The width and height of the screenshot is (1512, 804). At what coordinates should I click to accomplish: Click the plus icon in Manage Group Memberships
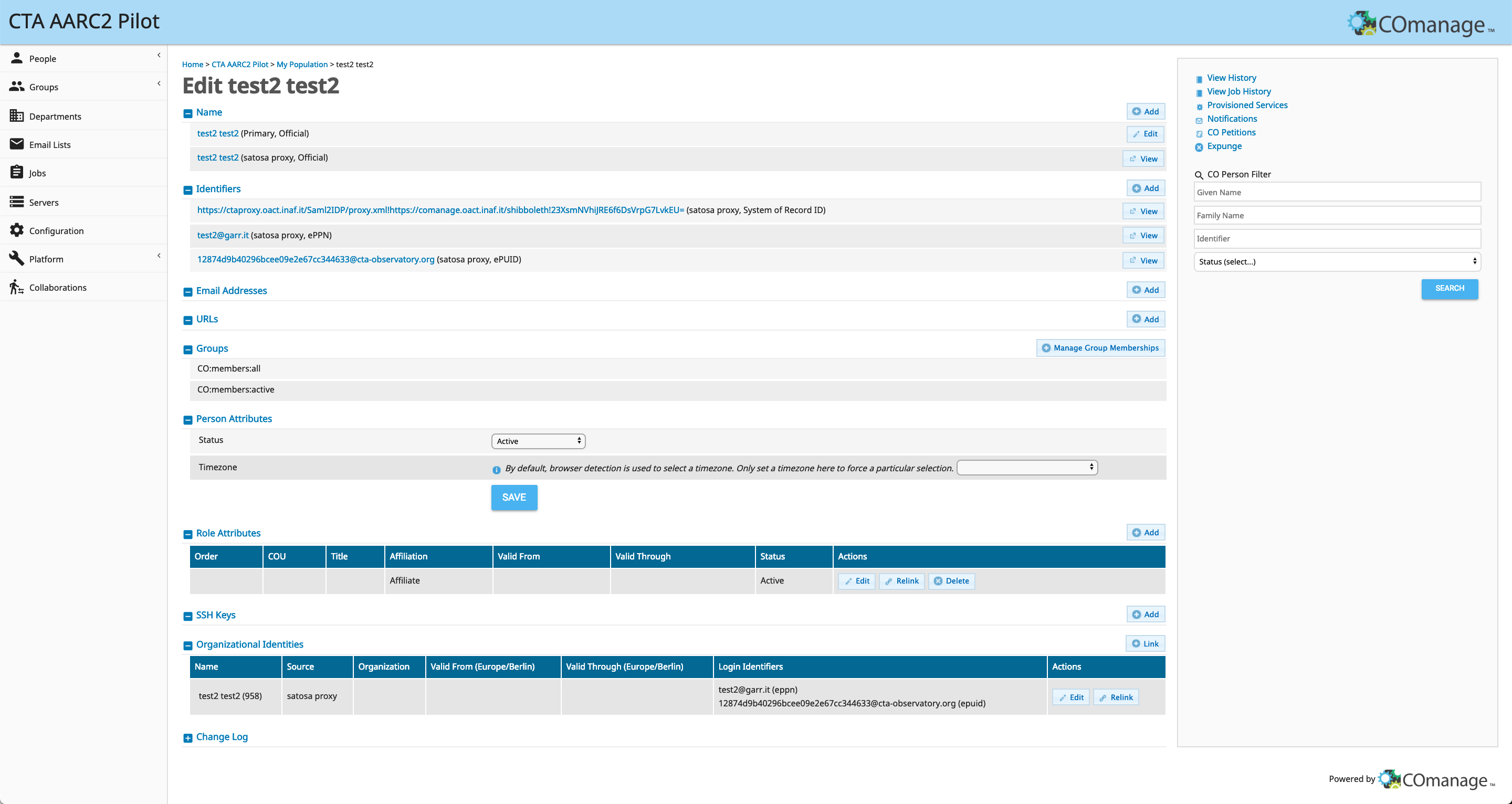(x=1046, y=348)
